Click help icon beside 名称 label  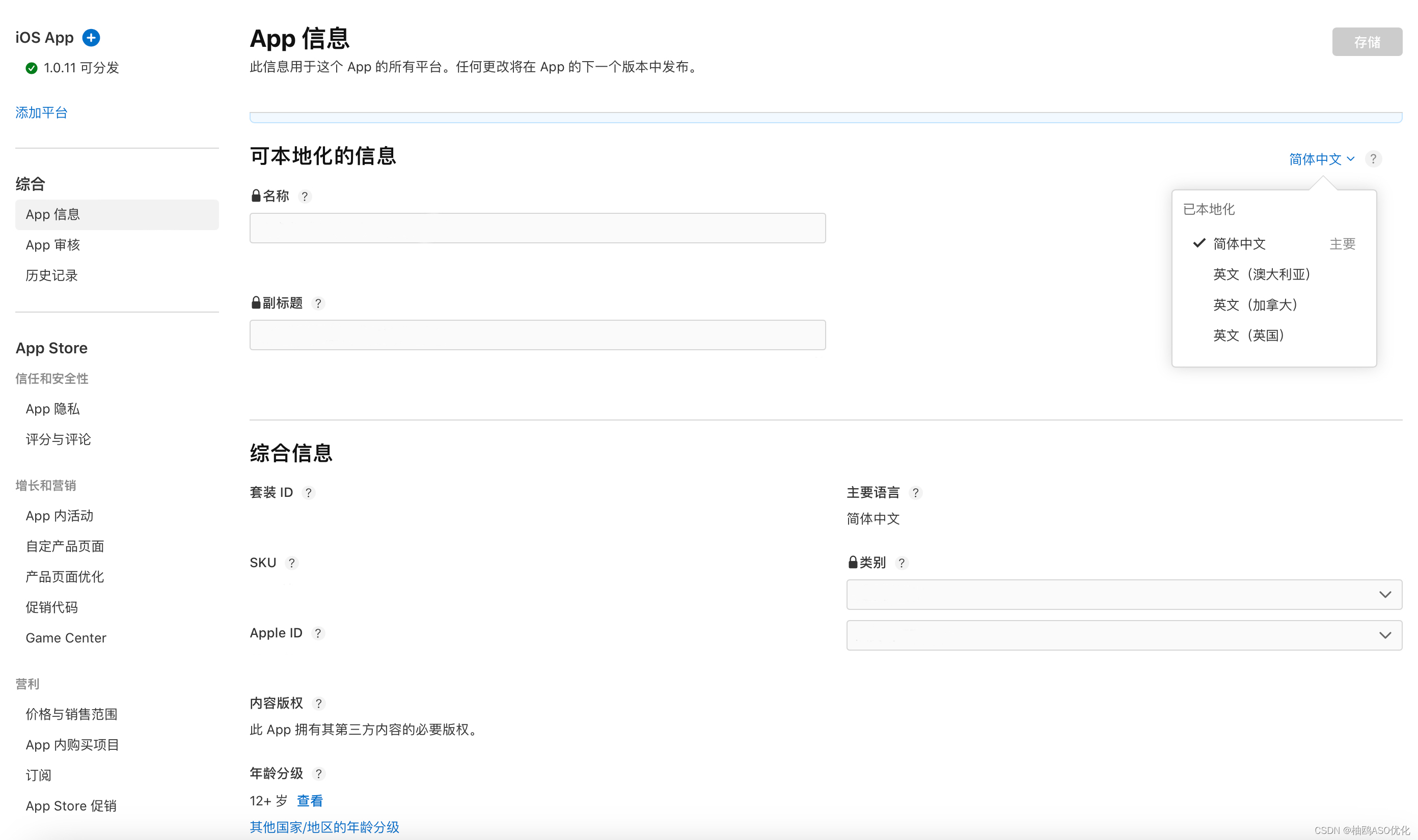pyautogui.click(x=305, y=197)
